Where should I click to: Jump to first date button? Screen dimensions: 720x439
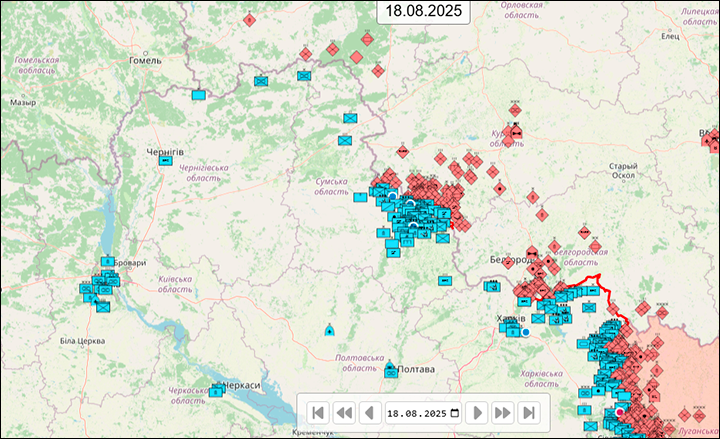coord(318,413)
